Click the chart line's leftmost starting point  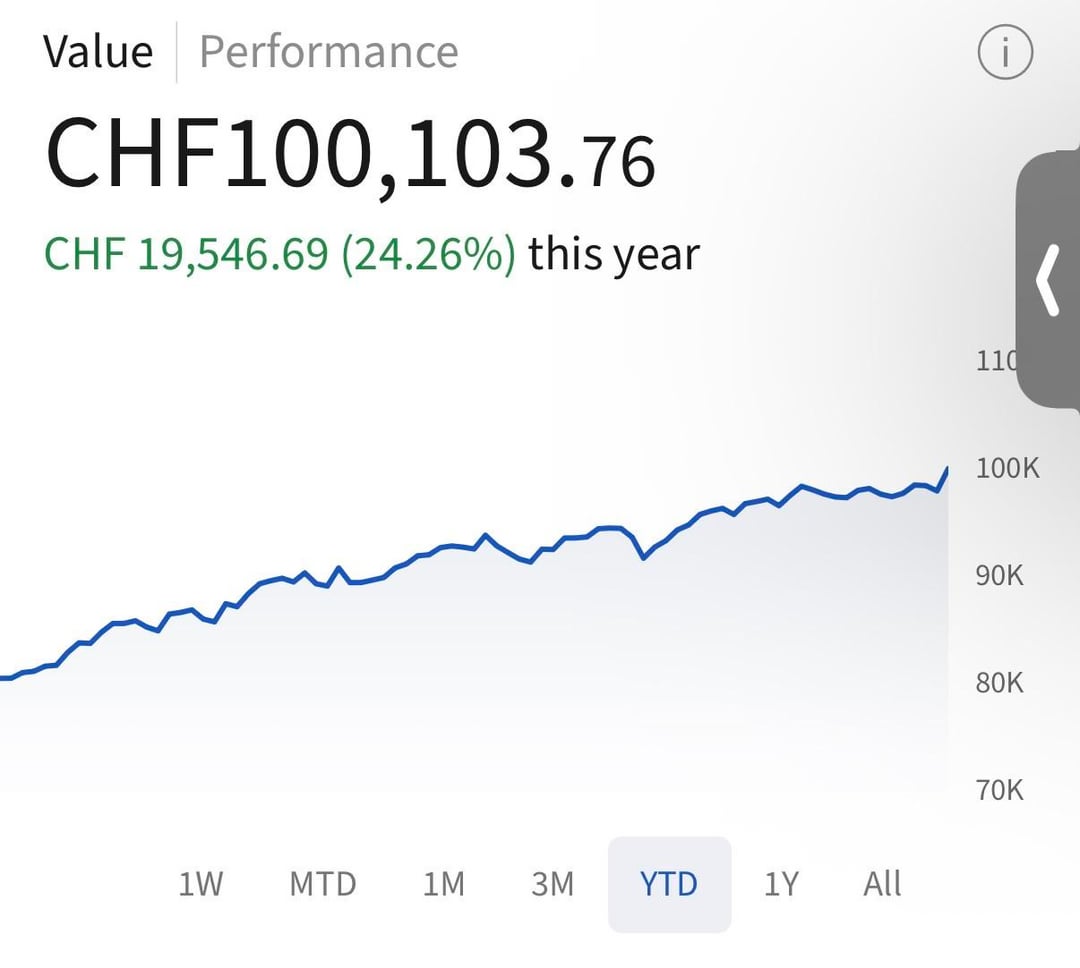pyautogui.click(x=3, y=678)
